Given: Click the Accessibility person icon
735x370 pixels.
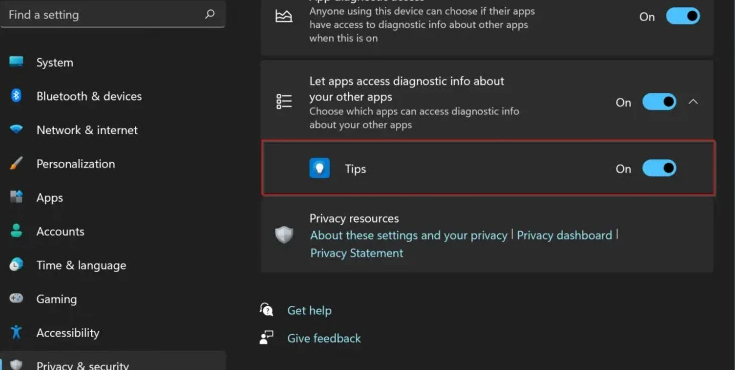Looking at the screenshot, I should pyautogui.click(x=16, y=332).
